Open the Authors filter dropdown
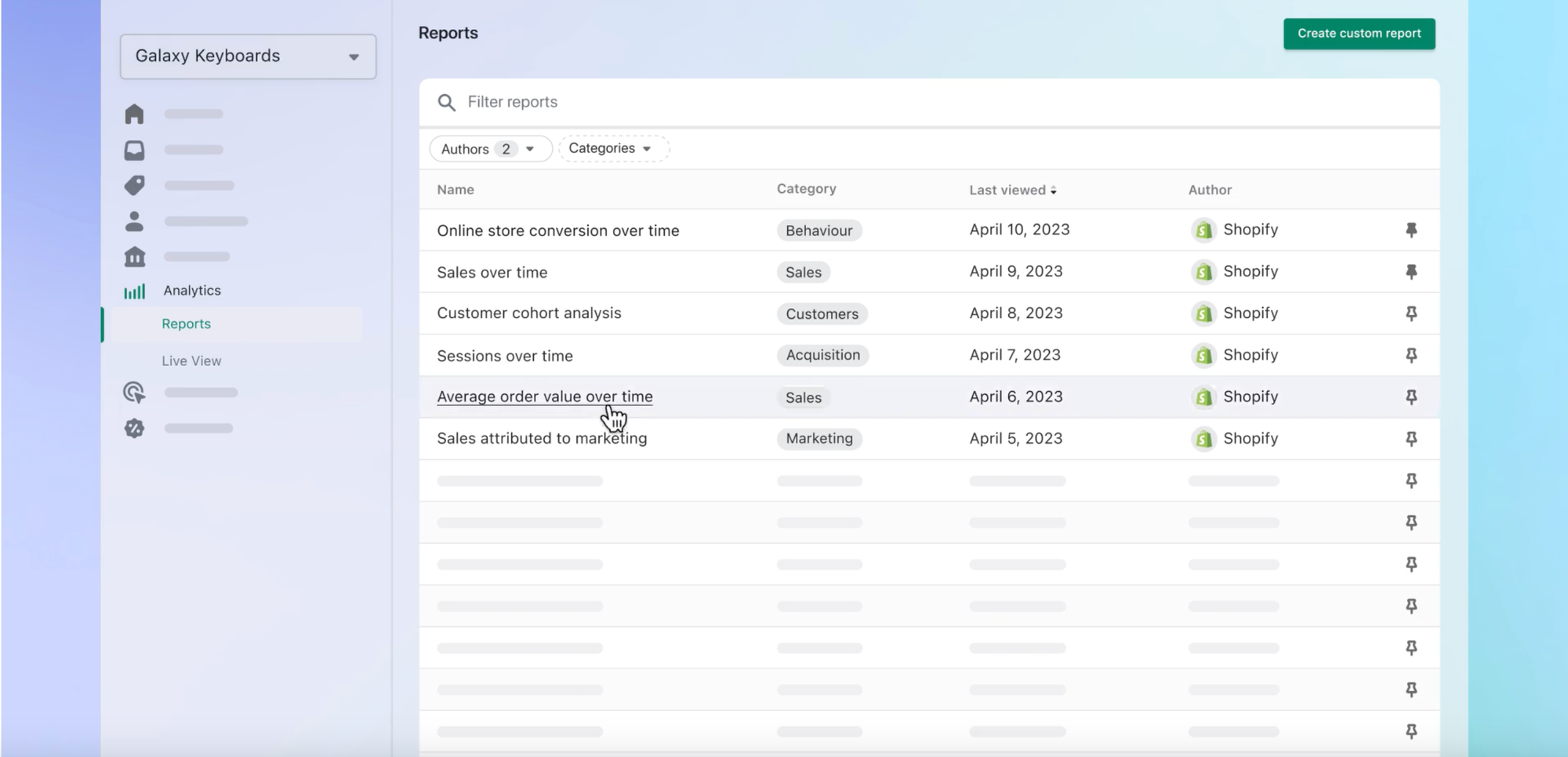 (489, 148)
